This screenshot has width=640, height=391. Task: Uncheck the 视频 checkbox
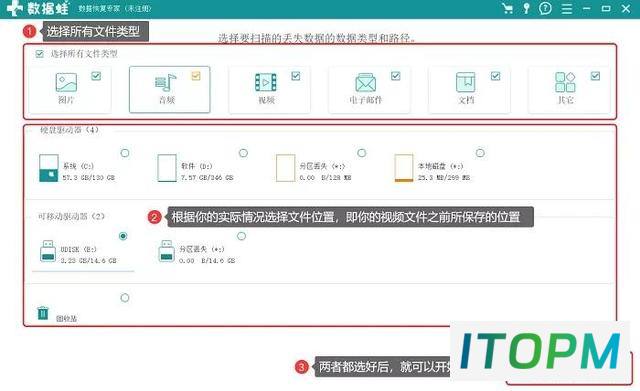point(296,76)
